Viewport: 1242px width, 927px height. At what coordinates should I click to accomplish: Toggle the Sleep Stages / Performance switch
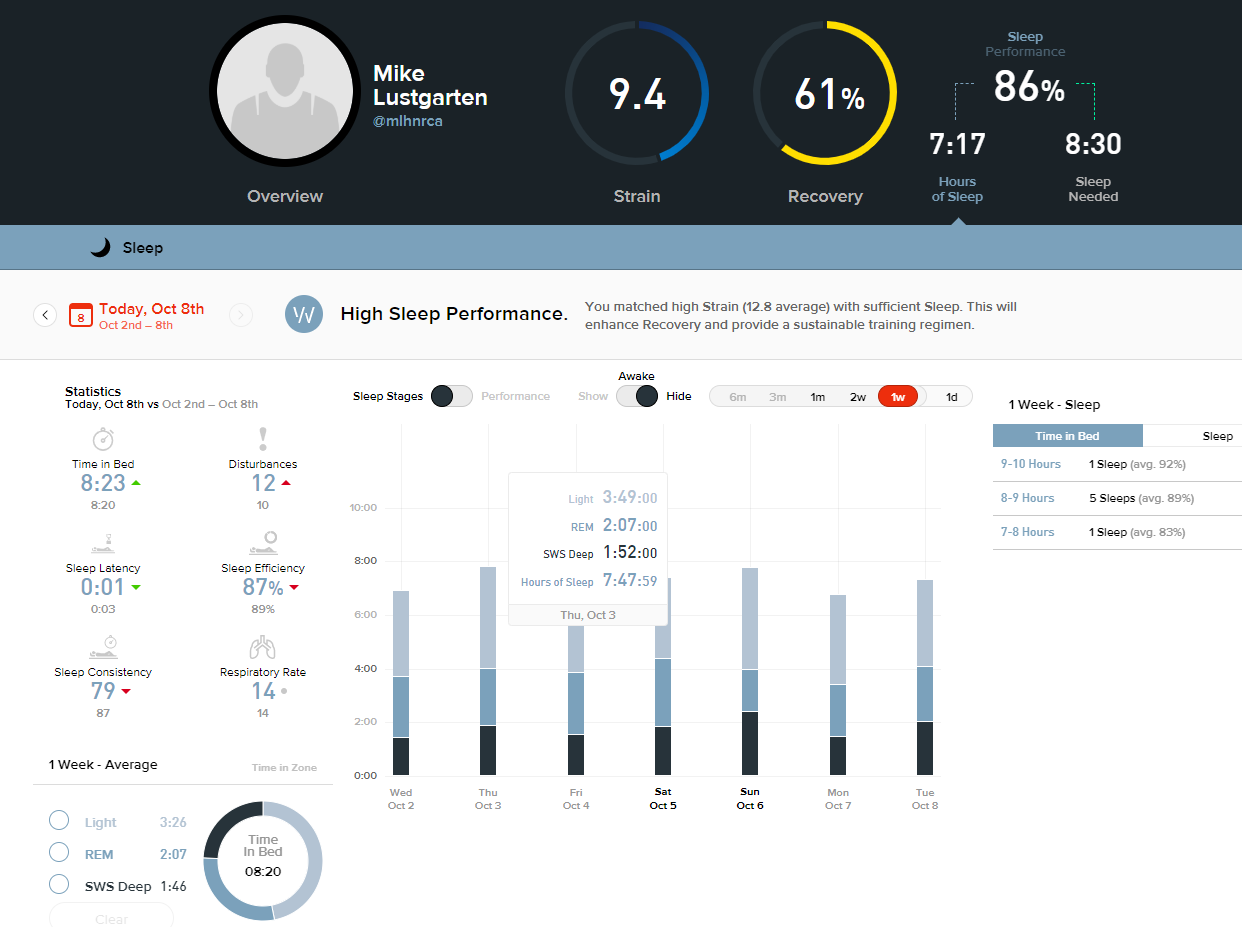point(451,396)
